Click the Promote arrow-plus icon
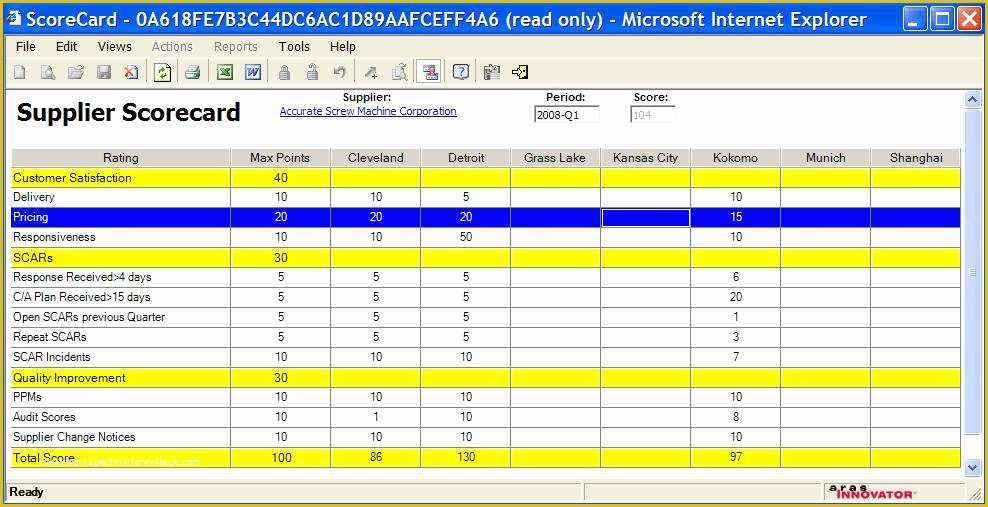This screenshot has height=507, width=988. click(x=372, y=72)
